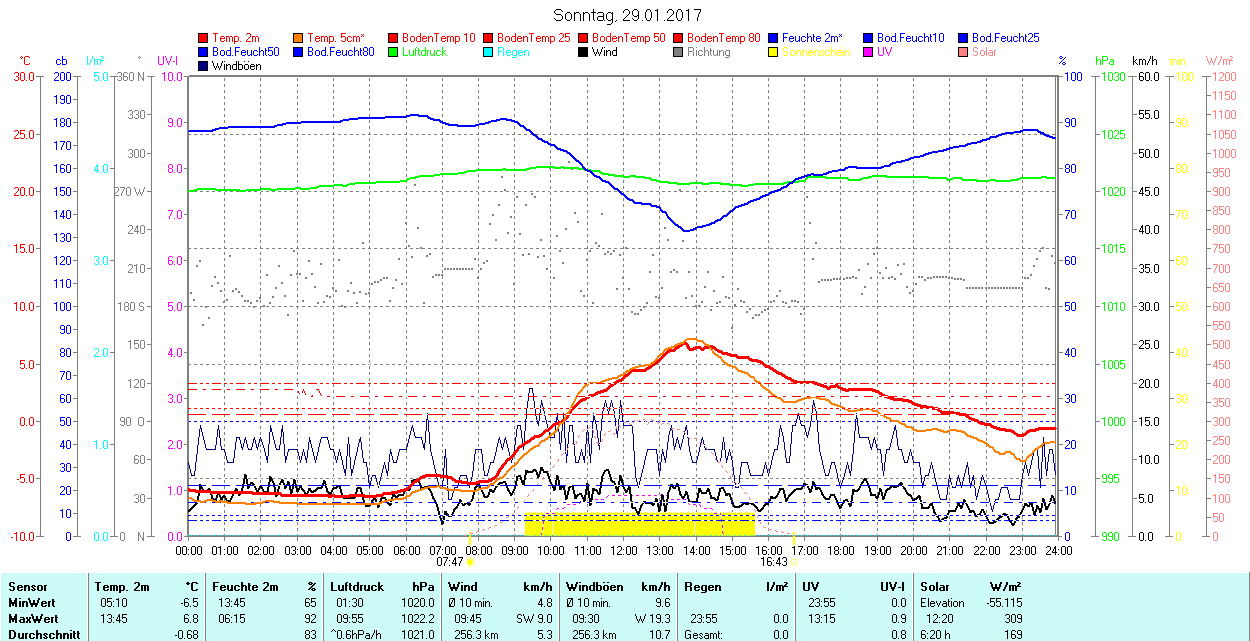Click the dark Windböen legend swatch
1250x641 pixels.
click(x=204, y=66)
